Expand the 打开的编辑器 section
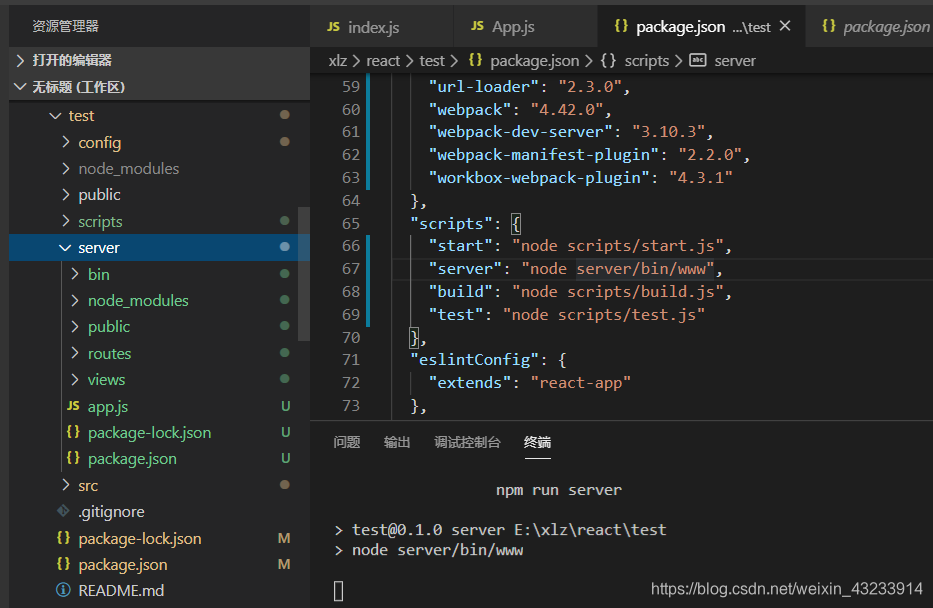Image resolution: width=933 pixels, height=608 pixels. click(x=159, y=60)
